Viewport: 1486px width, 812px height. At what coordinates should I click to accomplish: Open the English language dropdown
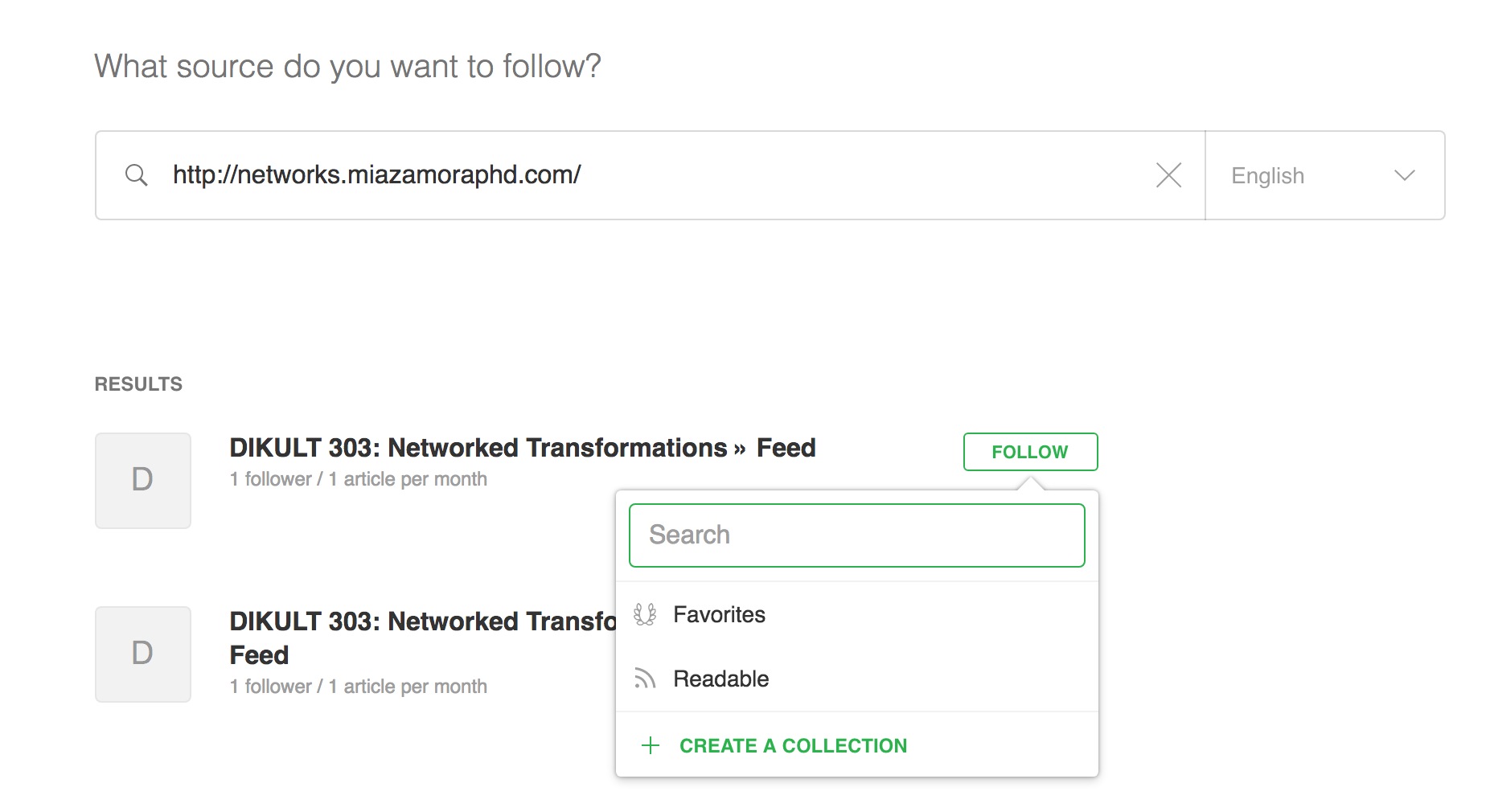1324,175
